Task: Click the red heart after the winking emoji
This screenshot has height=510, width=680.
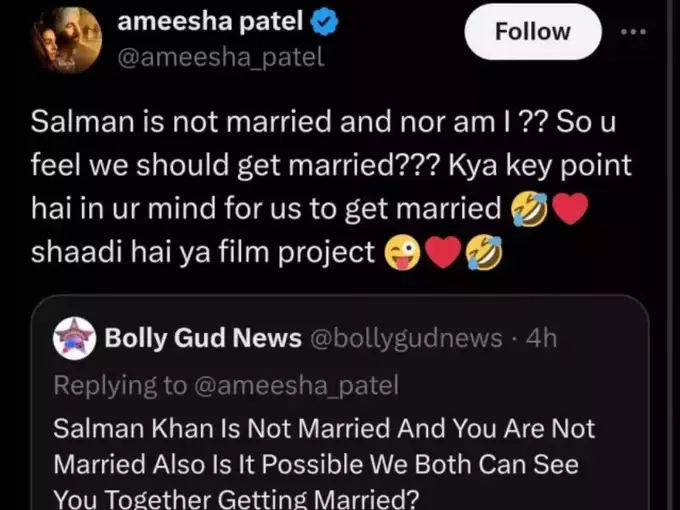Action: coord(442,253)
